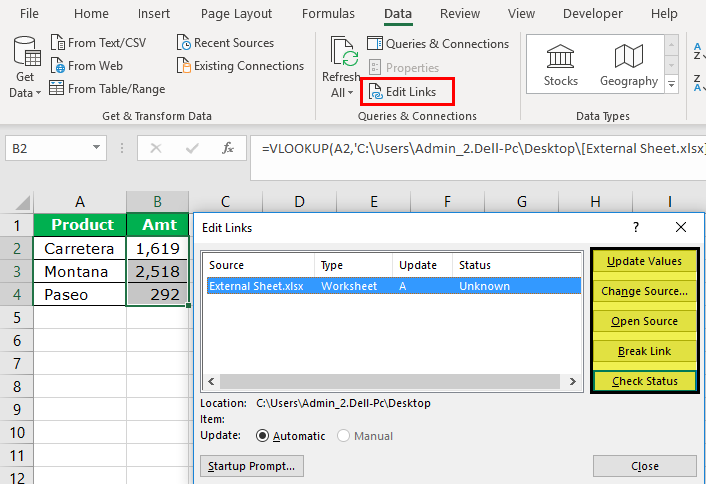The height and width of the screenshot is (484, 706).
Task: Click the Insert Function fx icon
Action: [228, 148]
